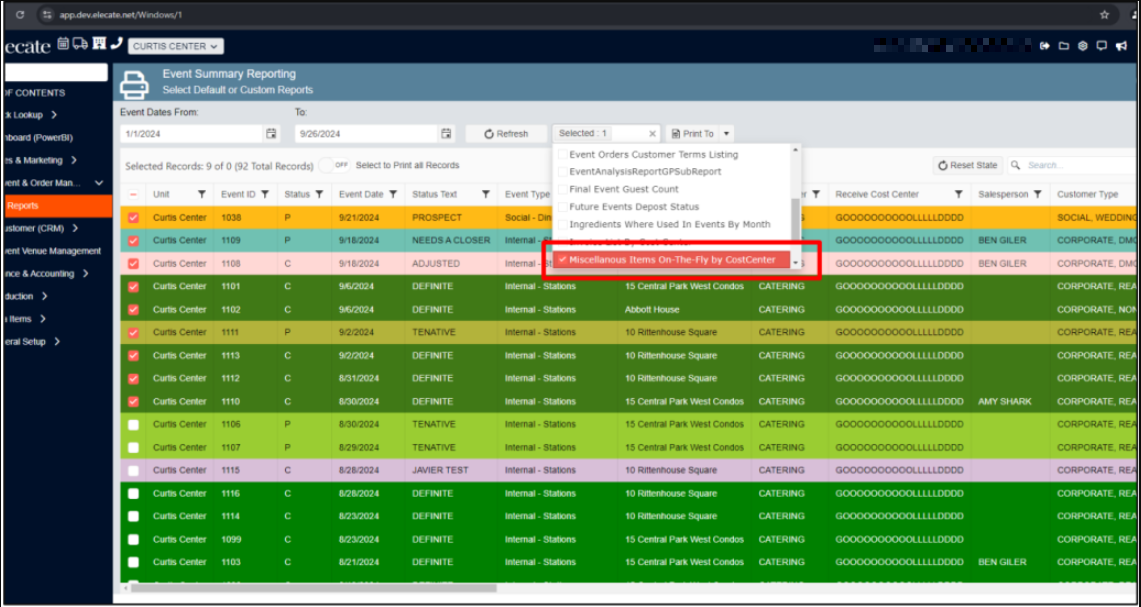This screenshot has height=607, width=1141.
Task: Toggle Select to Print all Records switch
Action: coord(337,165)
